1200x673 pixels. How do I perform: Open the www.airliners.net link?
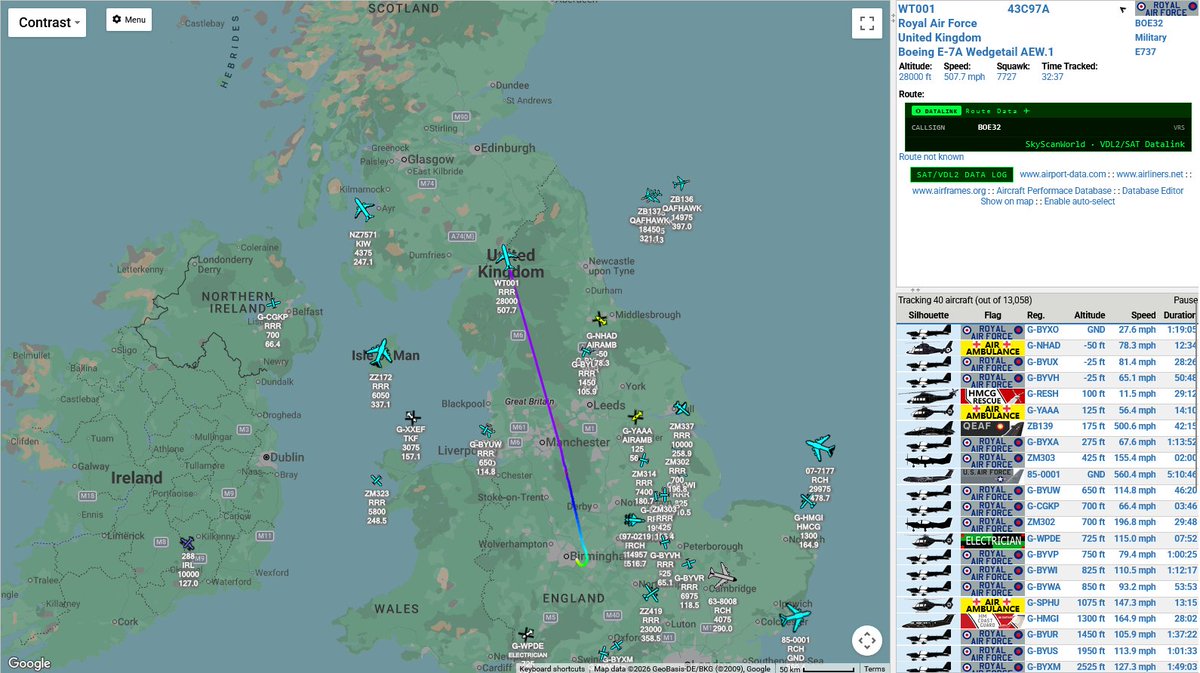tap(1152, 174)
